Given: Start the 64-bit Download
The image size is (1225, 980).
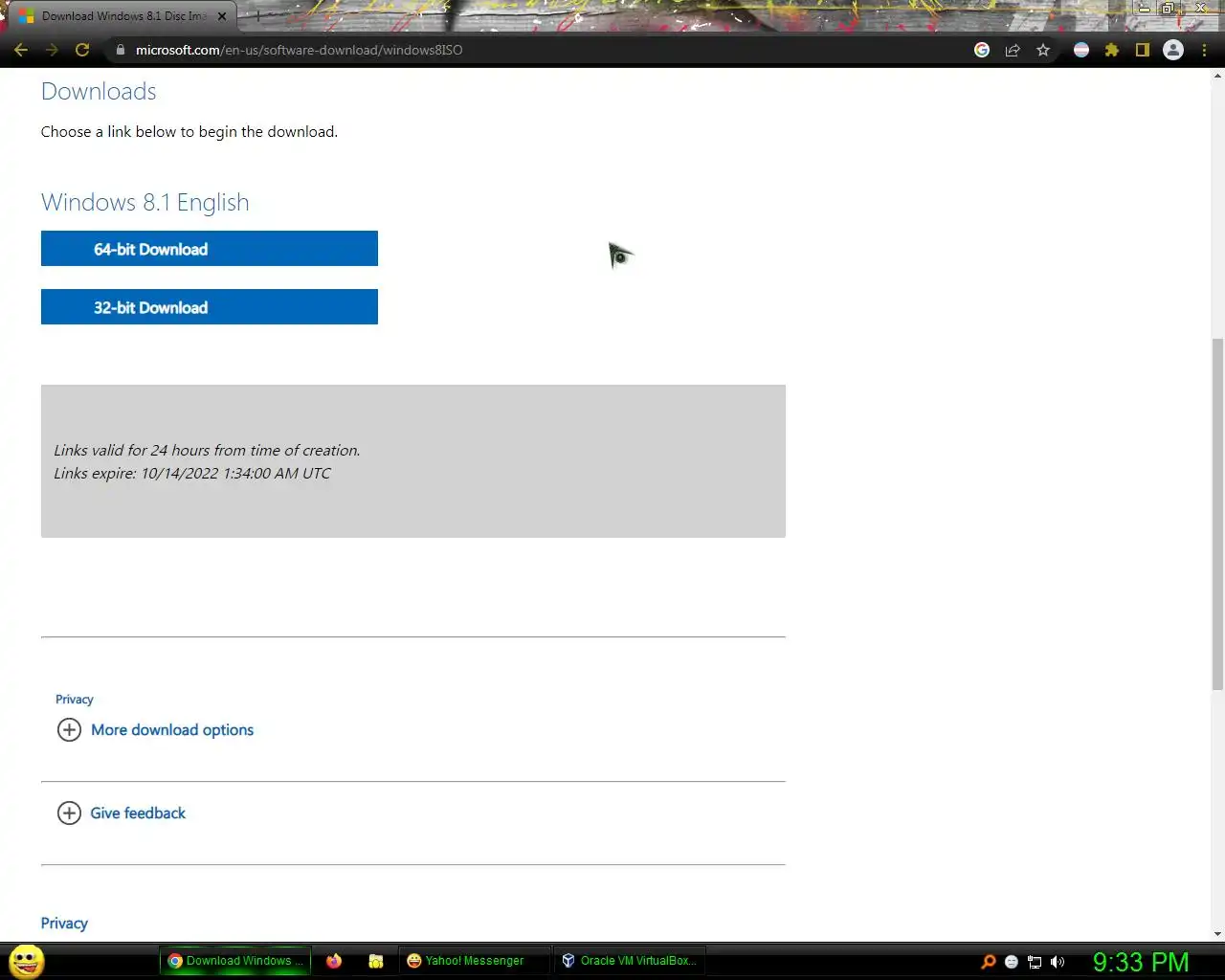Looking at the screenshot, I should [x=210, y=249].
